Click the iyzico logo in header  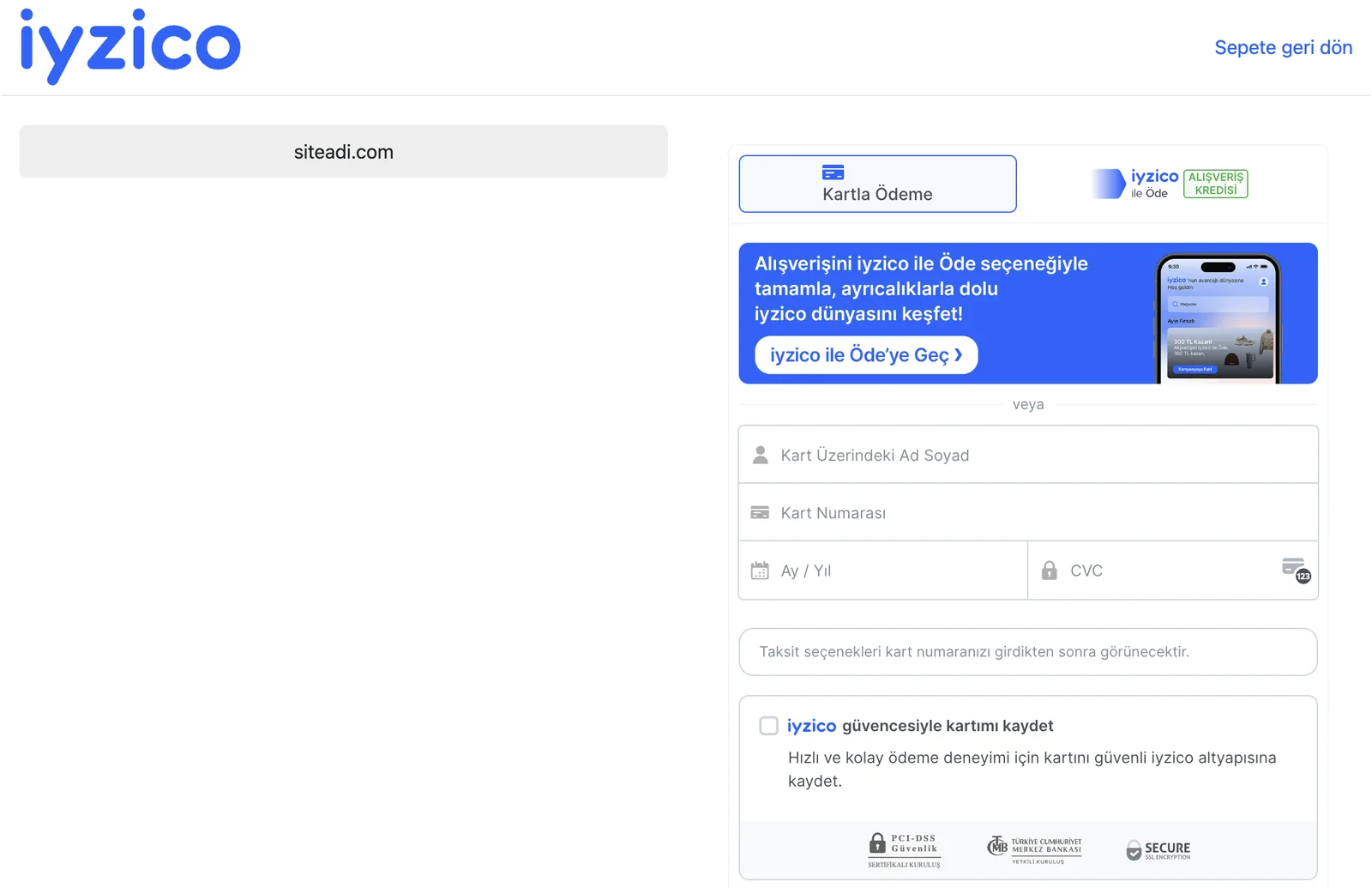130,46
